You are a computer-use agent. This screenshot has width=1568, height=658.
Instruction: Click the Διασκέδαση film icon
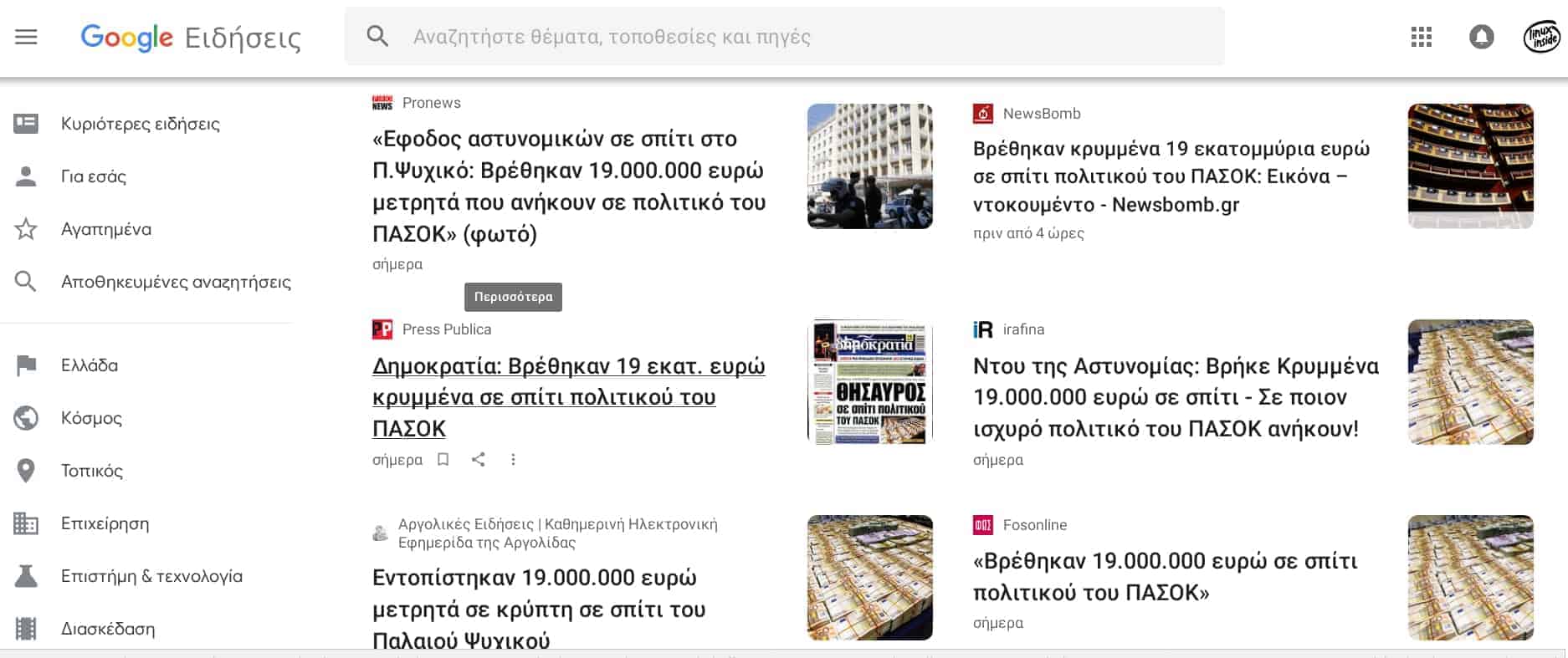pos(26,629)
